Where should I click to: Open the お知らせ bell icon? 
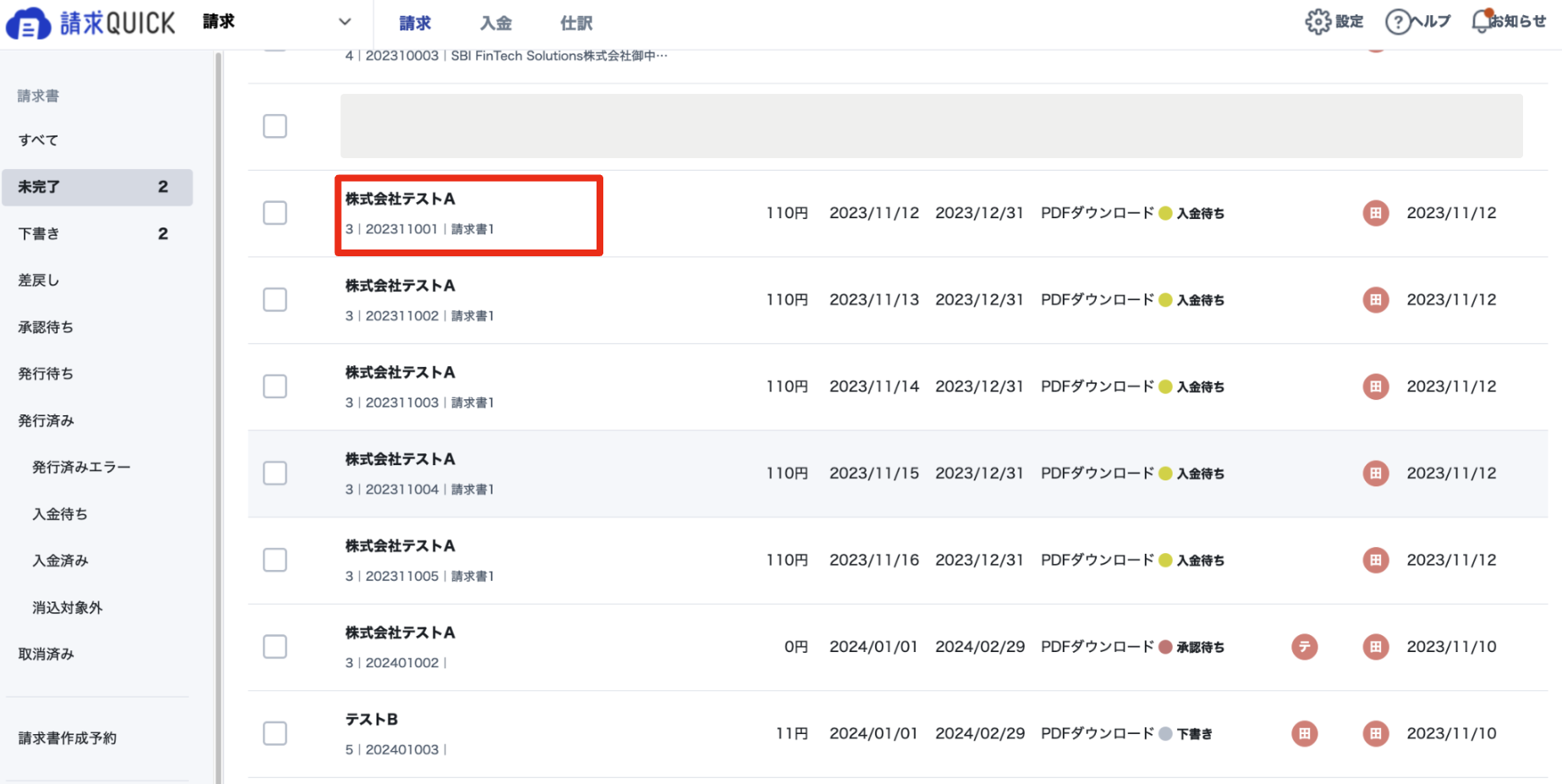pos(1481,21)
